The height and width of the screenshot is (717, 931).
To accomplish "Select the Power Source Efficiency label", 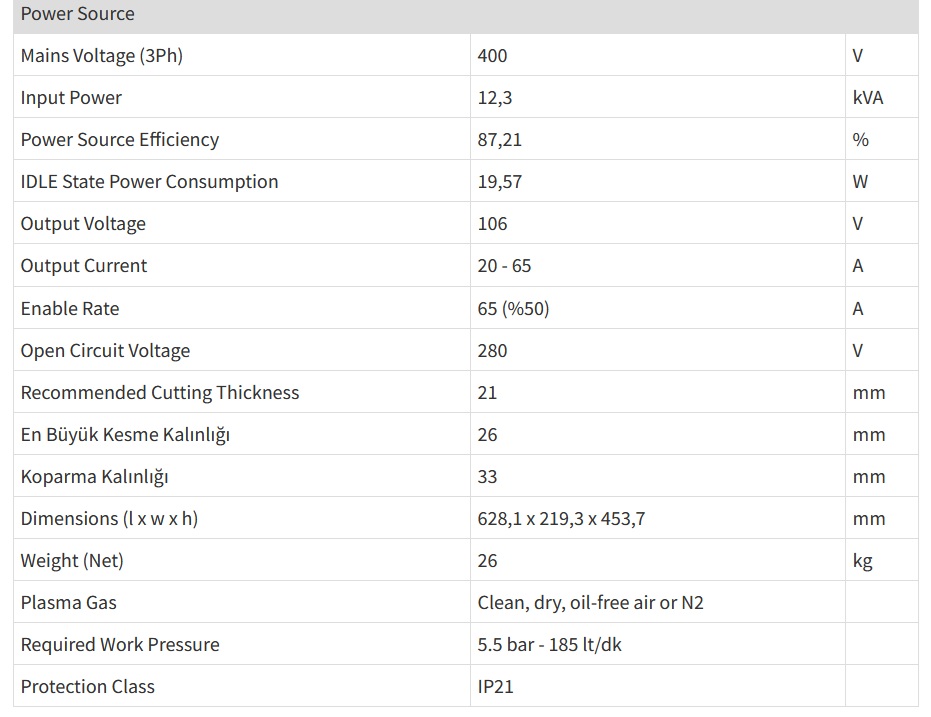I will click(120, 140).
